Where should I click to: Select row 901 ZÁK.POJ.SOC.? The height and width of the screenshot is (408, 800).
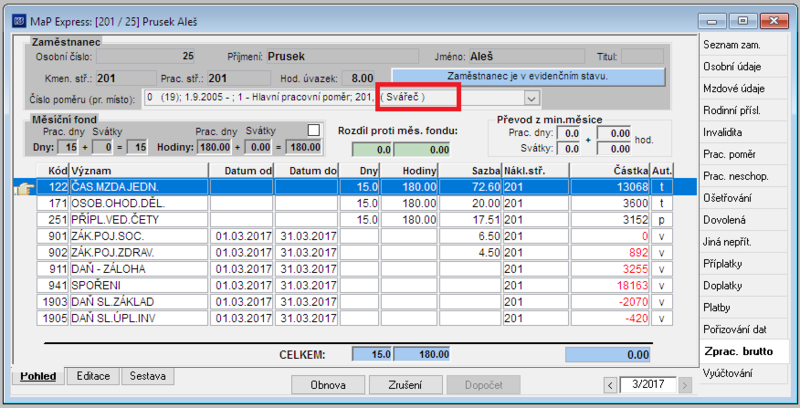(355, 236)
